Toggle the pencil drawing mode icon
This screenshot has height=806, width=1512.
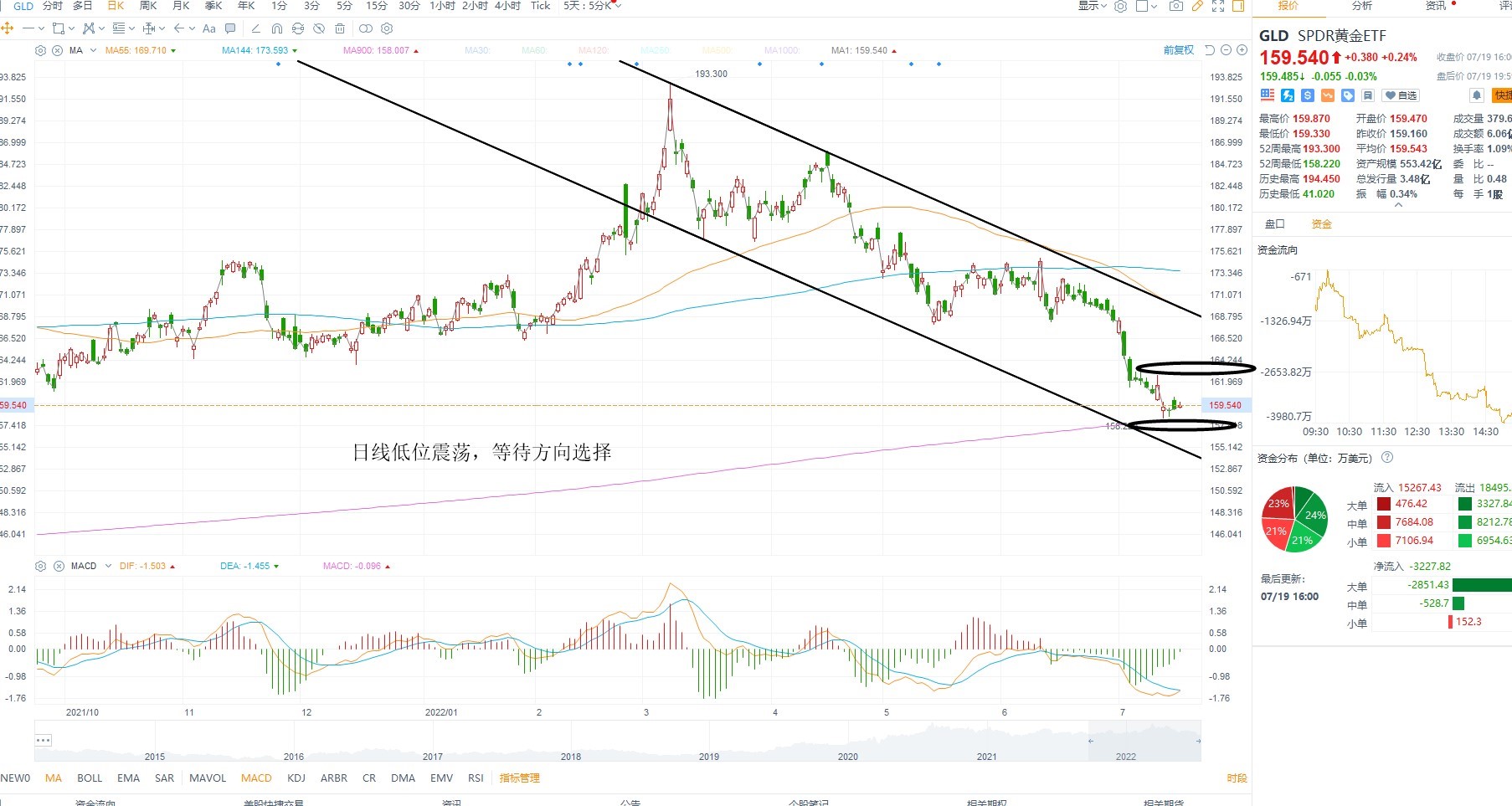(x=1197, y=6)
